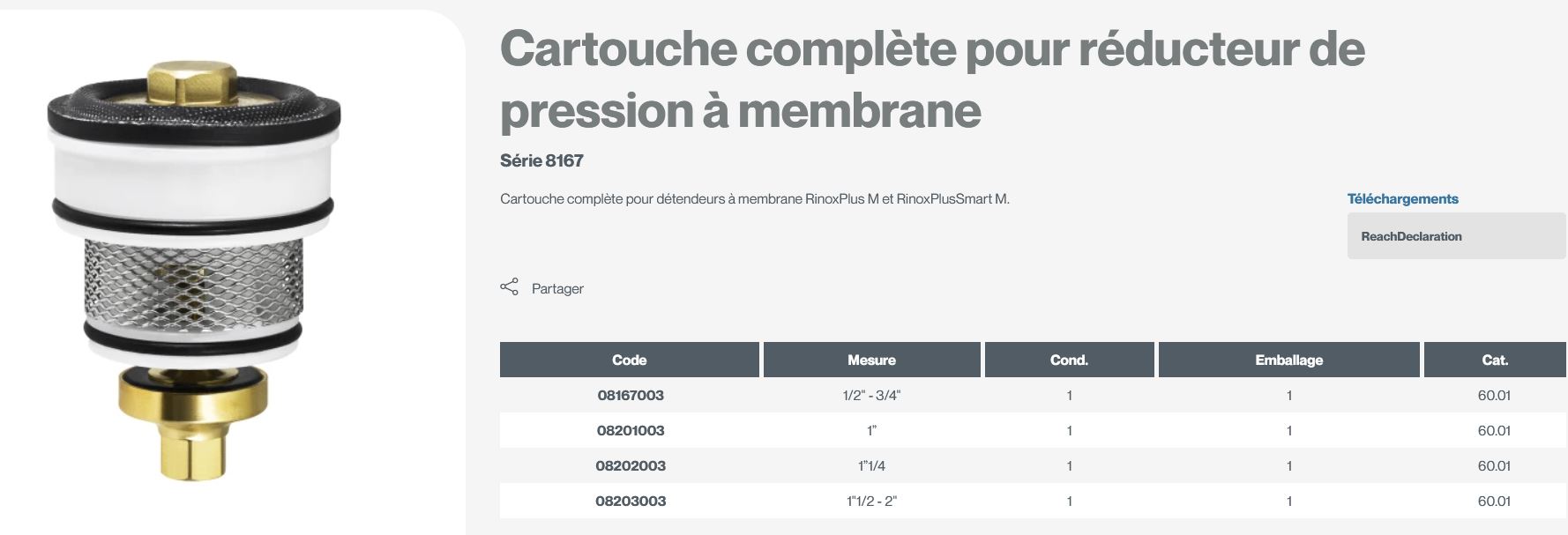This screenshot has height=535, width=1568.
Task: Click the Téléchargements heading
Action: 1402,199
